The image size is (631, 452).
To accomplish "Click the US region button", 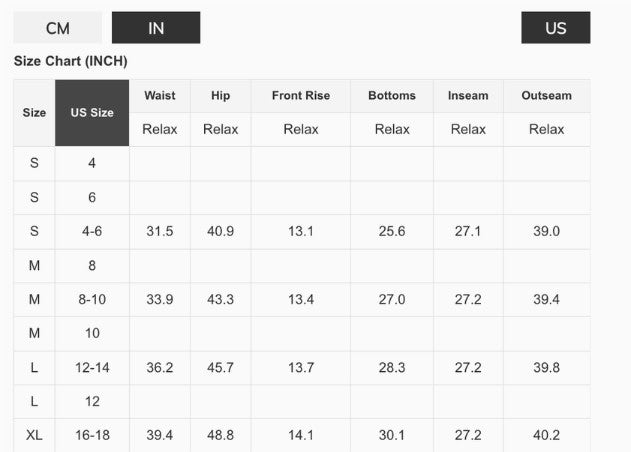I will pos(555,28).
